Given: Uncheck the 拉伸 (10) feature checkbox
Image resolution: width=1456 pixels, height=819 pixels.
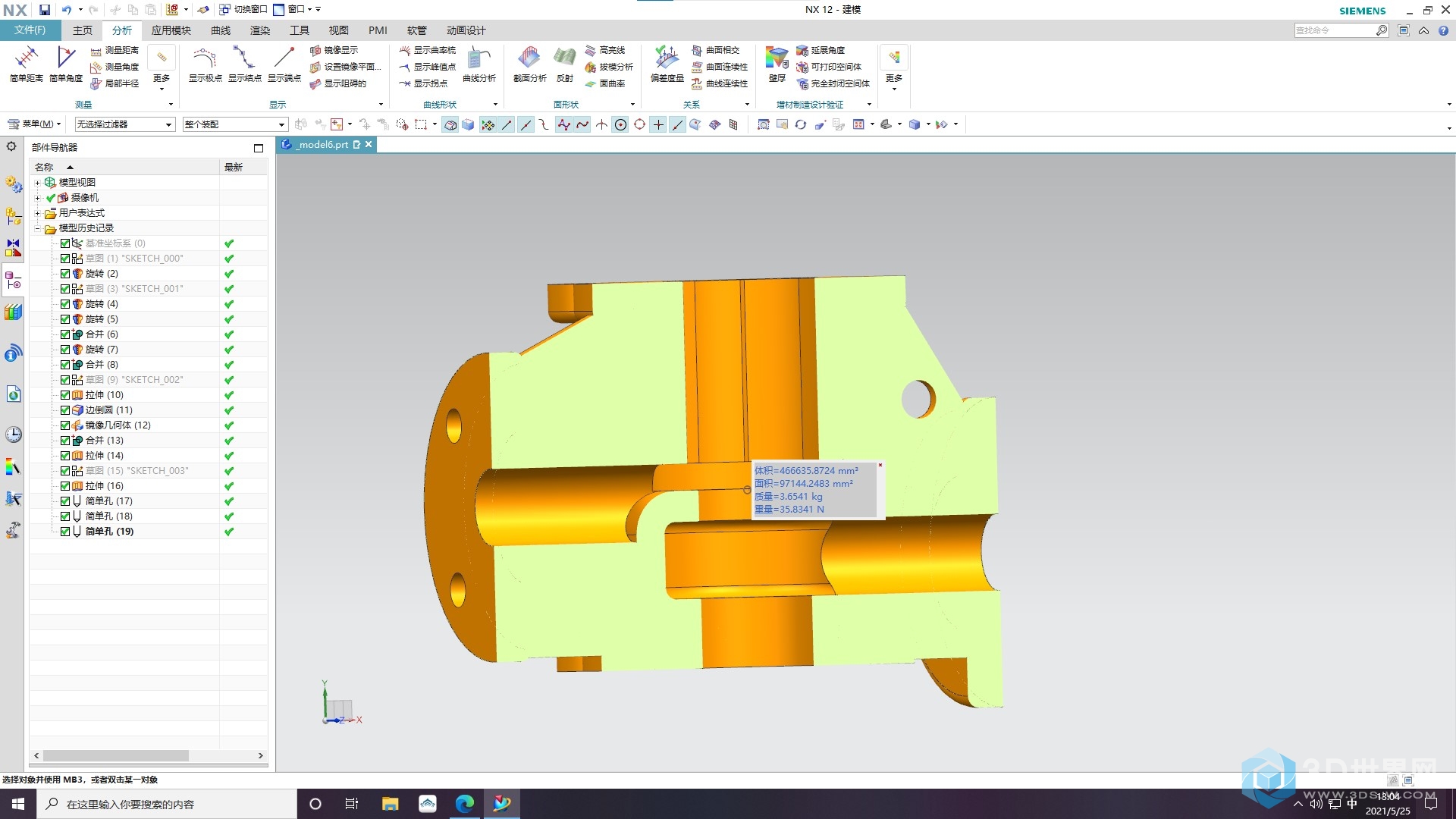Looking at the screenshot, I should coord(65,395).
